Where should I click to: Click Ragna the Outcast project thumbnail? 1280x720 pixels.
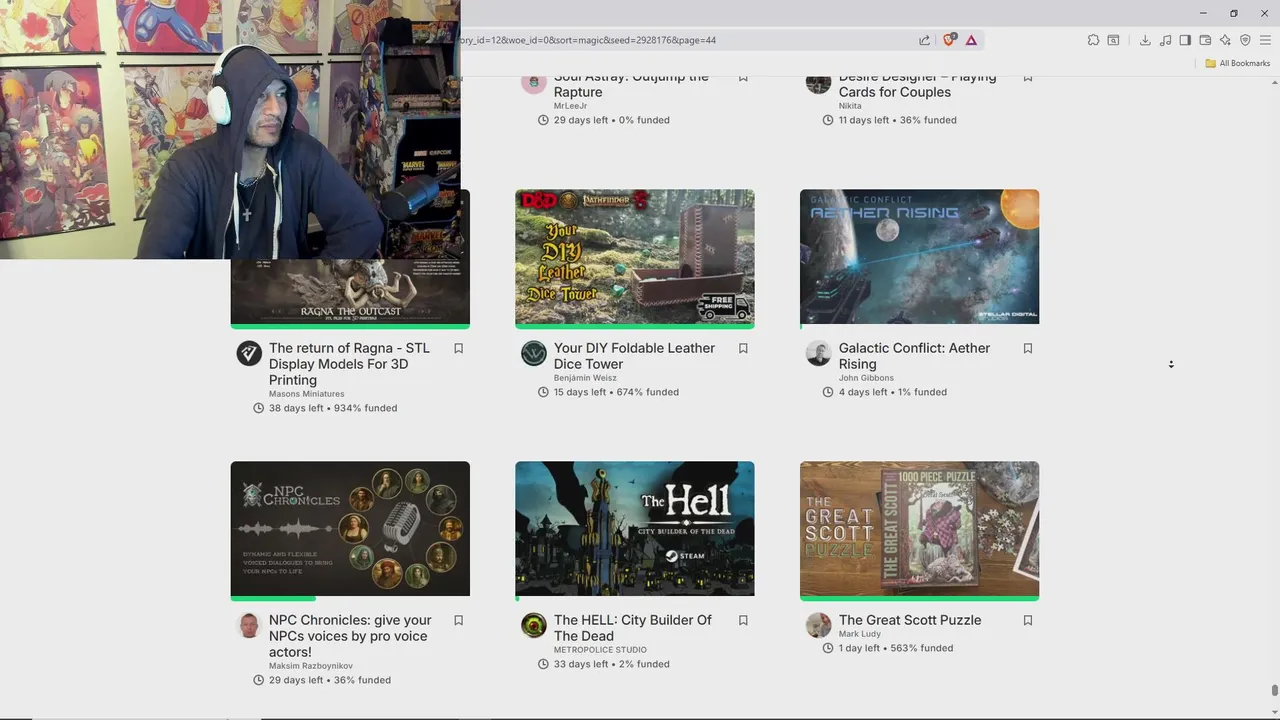[x=350, y=292]
